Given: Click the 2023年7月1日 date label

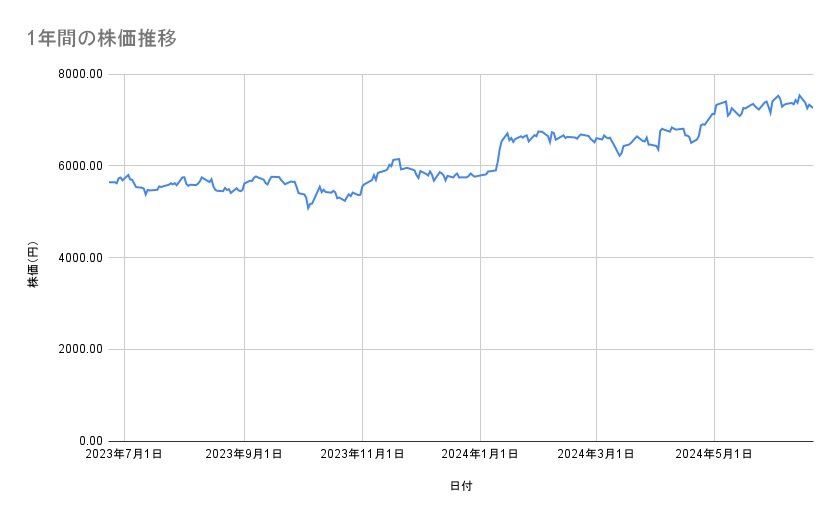Looking at the screenshot, I should [124, 454].
